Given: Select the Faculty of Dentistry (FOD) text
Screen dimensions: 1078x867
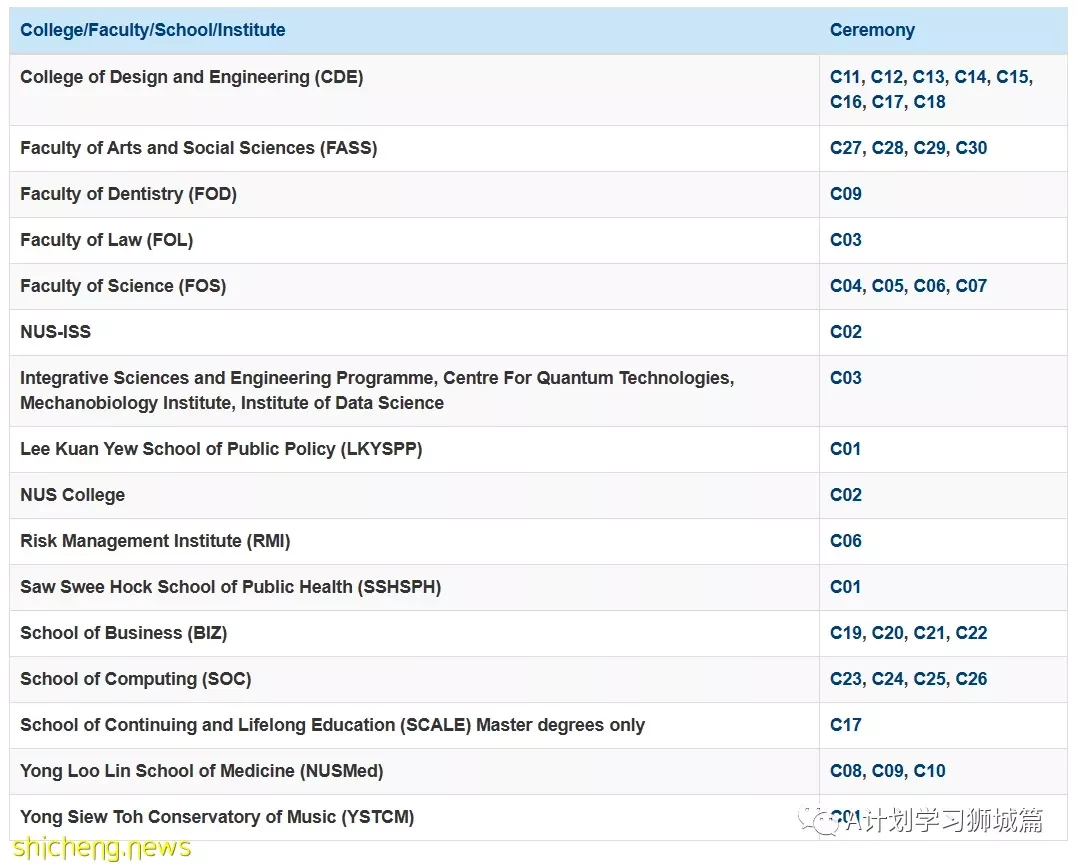Looking at the screenshot, I should (x=129, y=194).
